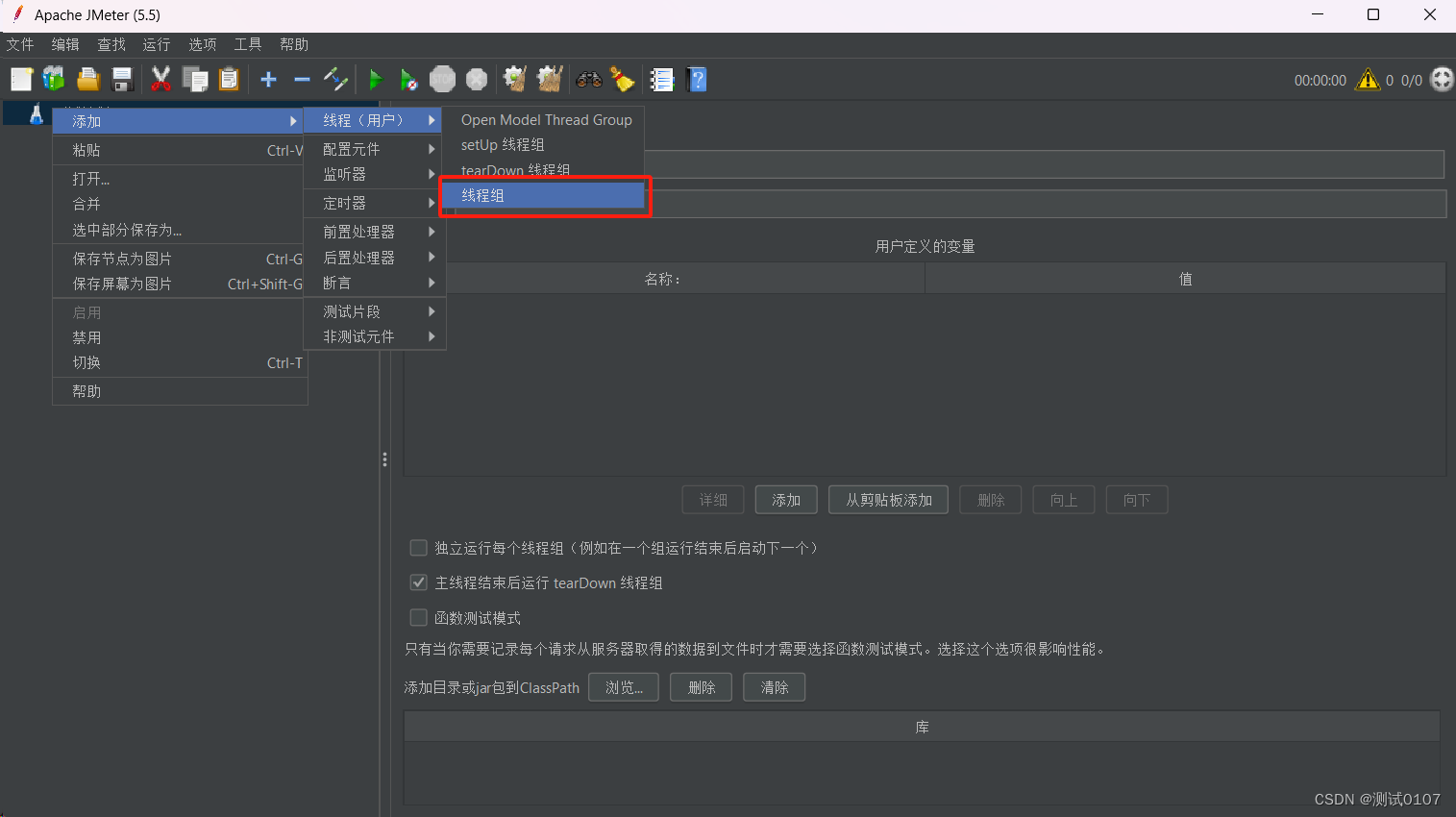
Task: Select 选中部分保存为... entry
Action: pos(179,230)
